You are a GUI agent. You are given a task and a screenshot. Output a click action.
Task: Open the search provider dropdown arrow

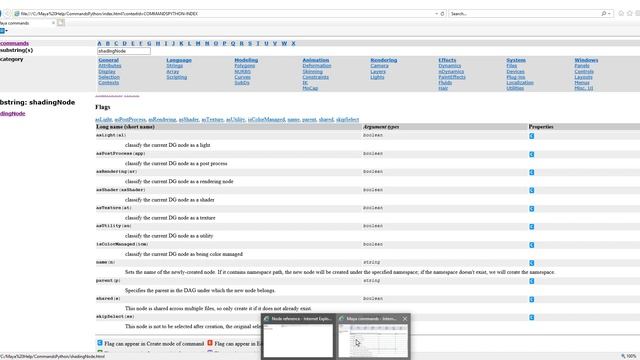[x=609, y=13]
